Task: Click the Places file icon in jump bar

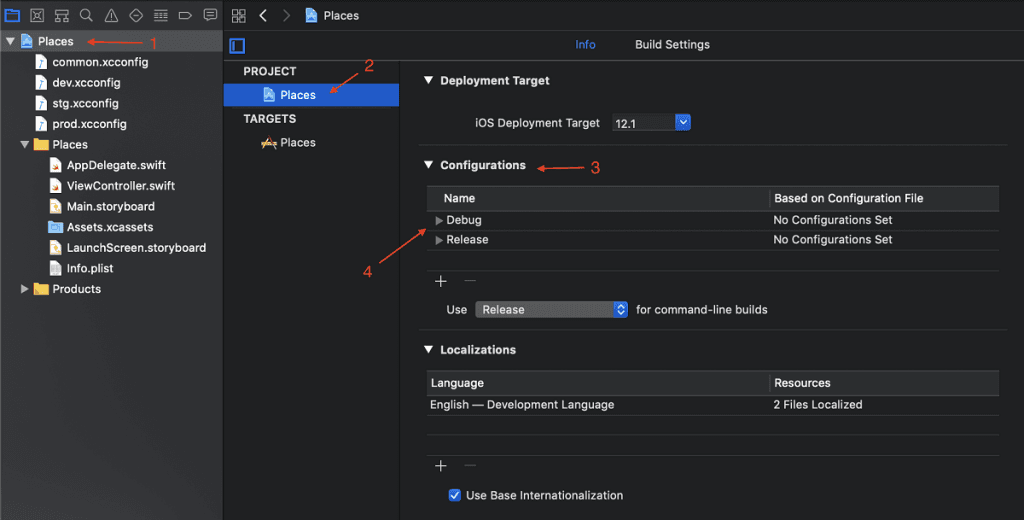Action: click(x=312, y=16)
